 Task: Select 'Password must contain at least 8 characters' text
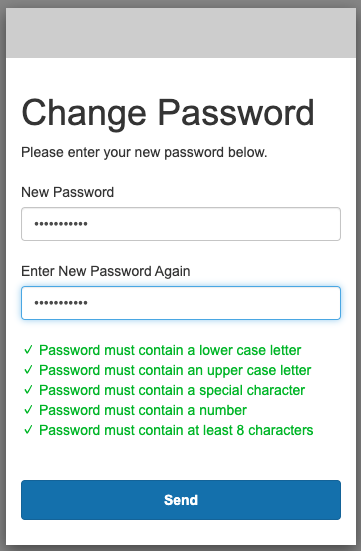(176, 430)
